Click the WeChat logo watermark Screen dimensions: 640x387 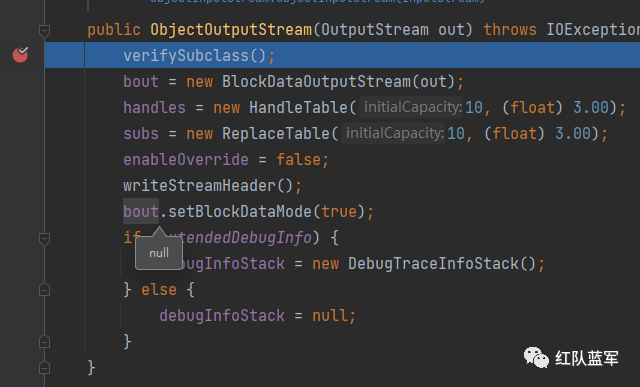point(536,358)
